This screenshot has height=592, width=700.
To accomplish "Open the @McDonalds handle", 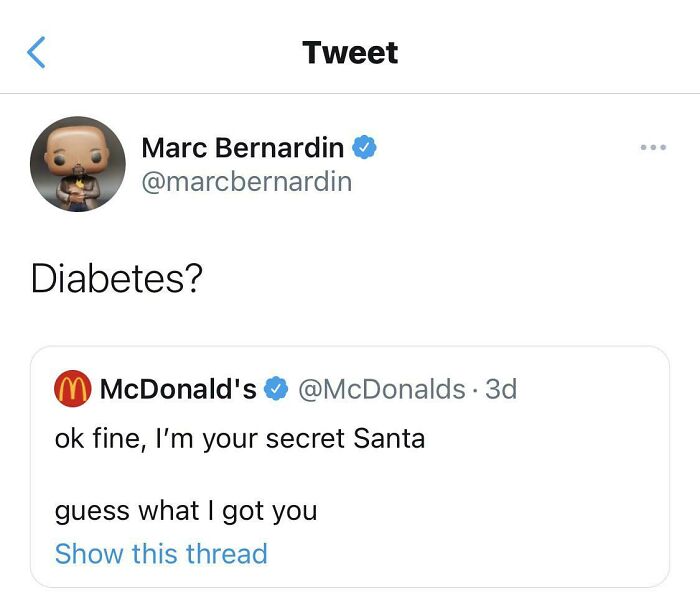I will [381, 389].
